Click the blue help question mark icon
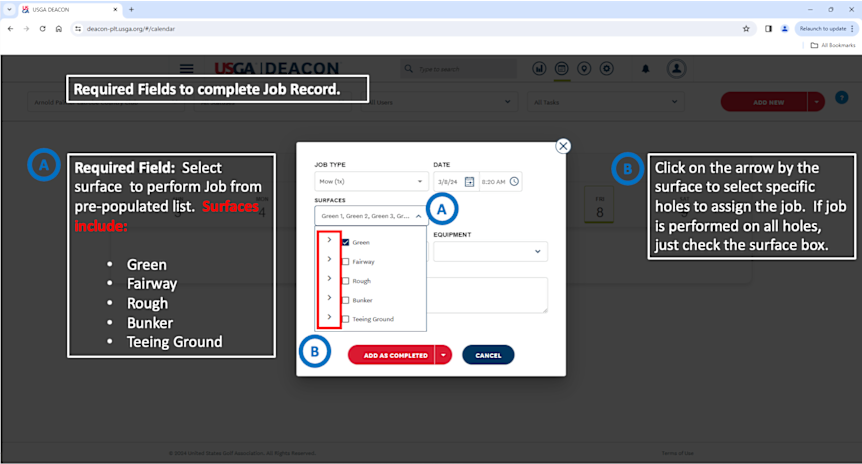862x464 pixels. coord(841,98)
